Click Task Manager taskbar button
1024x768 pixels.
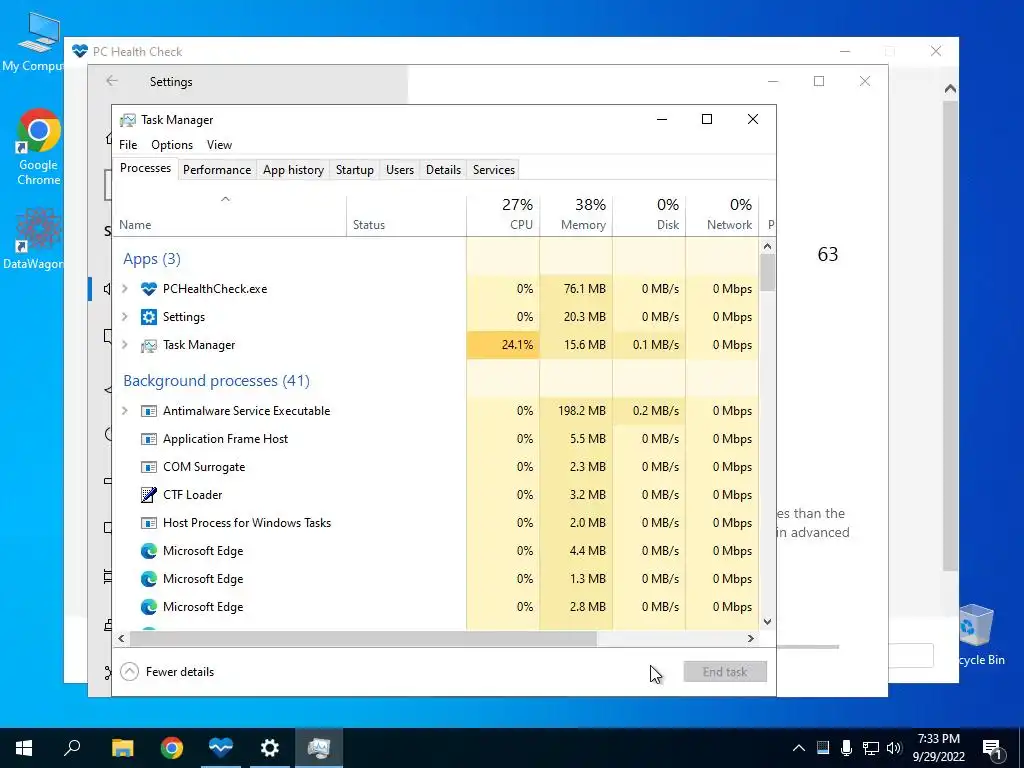click(x=319, y=748)
